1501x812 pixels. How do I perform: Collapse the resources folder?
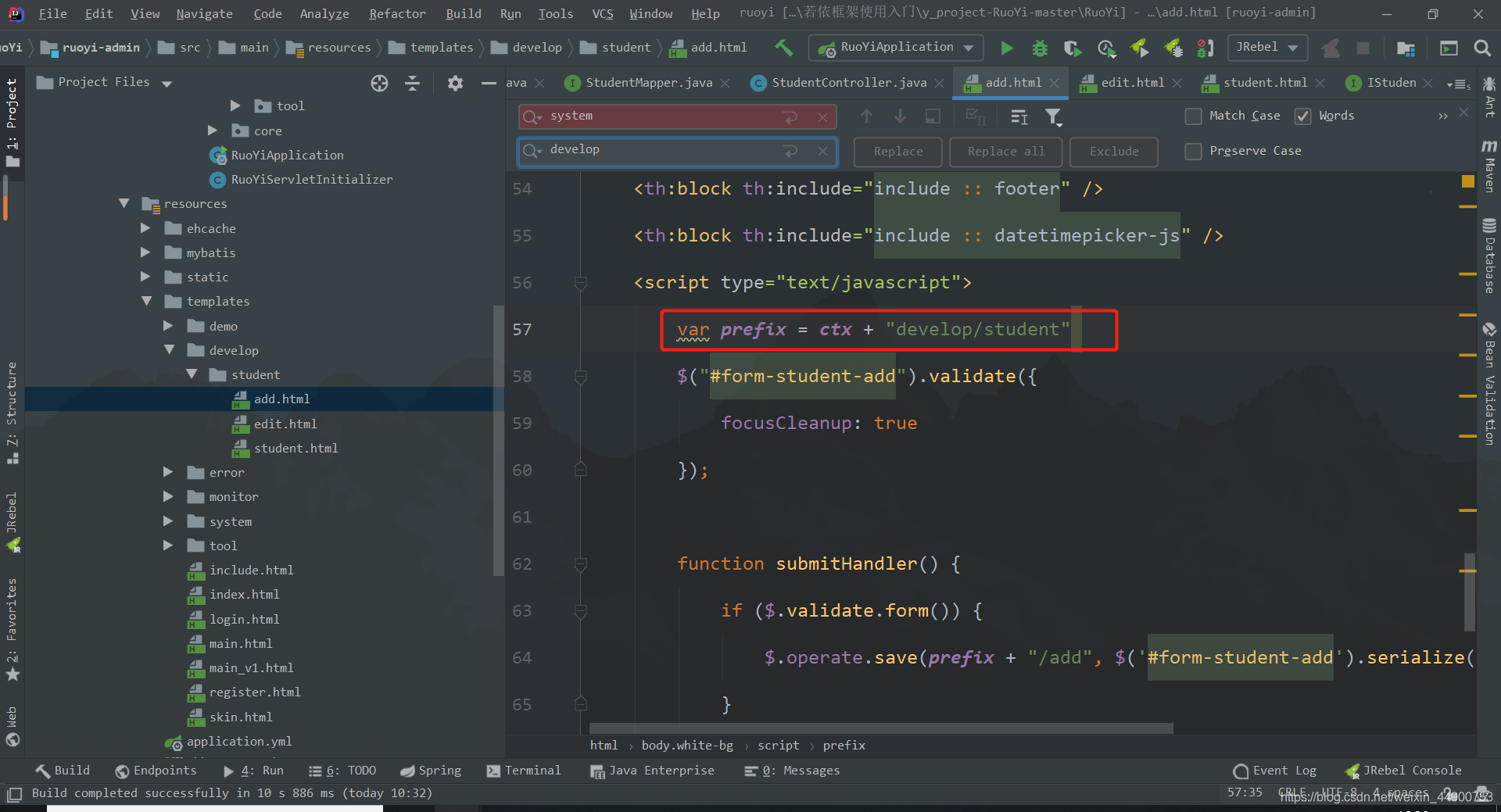pyautogui.click(x=124, y=203)
